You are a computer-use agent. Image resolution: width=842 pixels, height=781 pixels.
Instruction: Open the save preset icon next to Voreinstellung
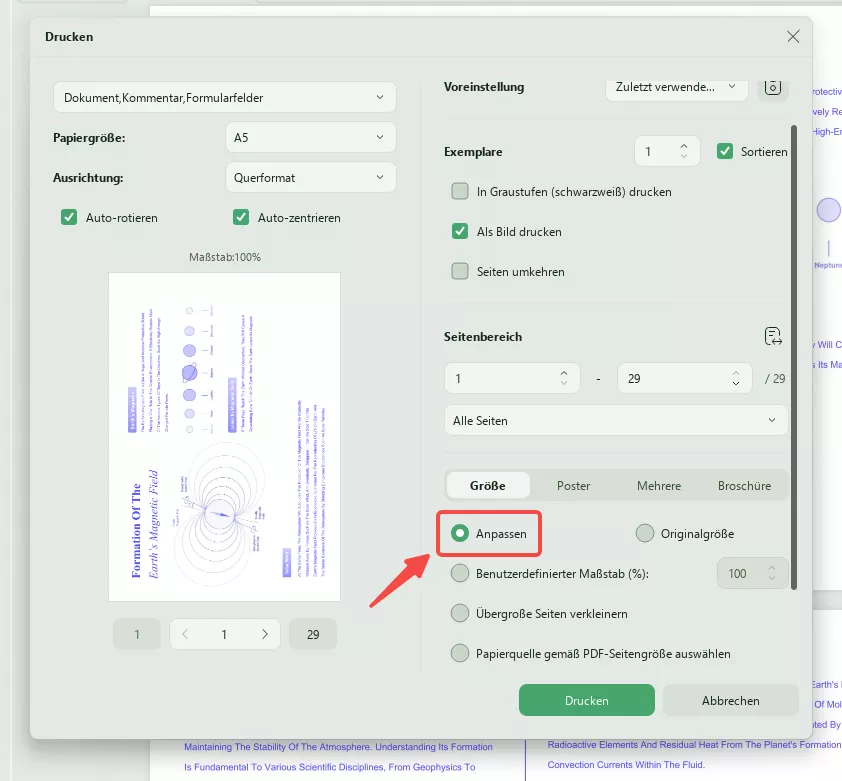point(772,88)
